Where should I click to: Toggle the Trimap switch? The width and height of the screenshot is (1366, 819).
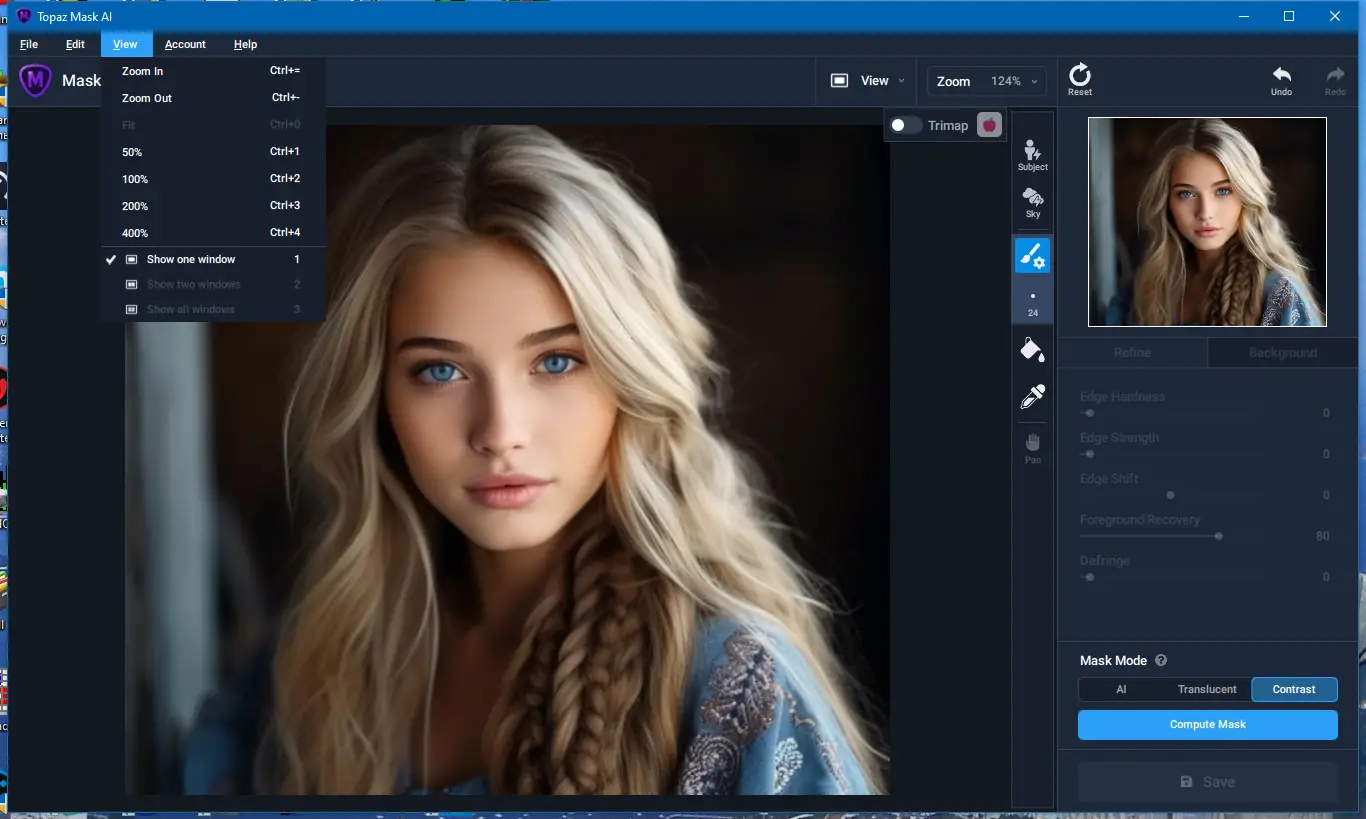click(905, 125)
